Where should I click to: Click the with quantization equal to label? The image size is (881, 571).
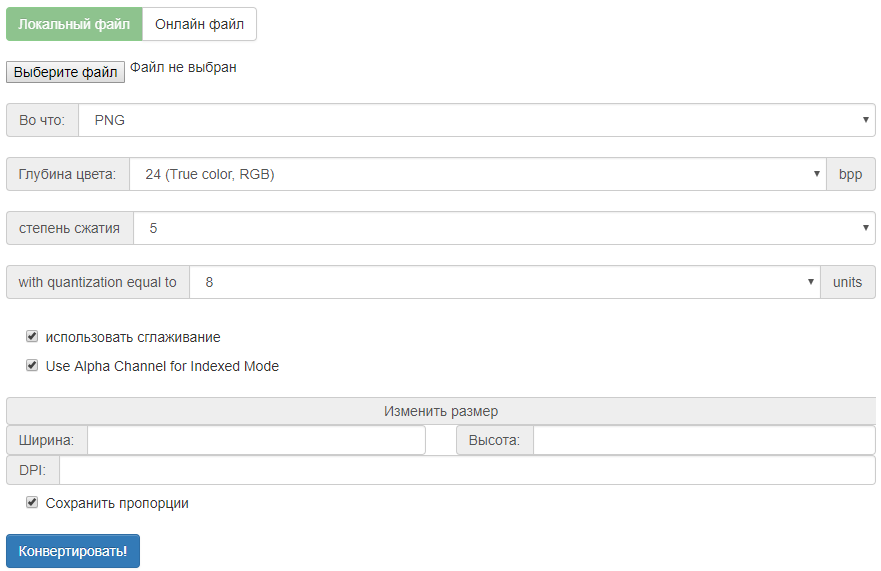point(98,282)
